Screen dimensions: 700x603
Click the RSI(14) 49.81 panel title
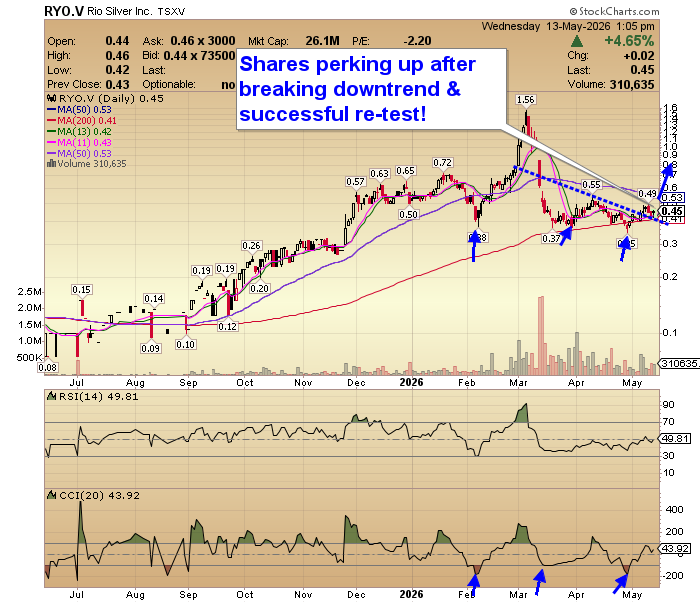pos(93,396)
